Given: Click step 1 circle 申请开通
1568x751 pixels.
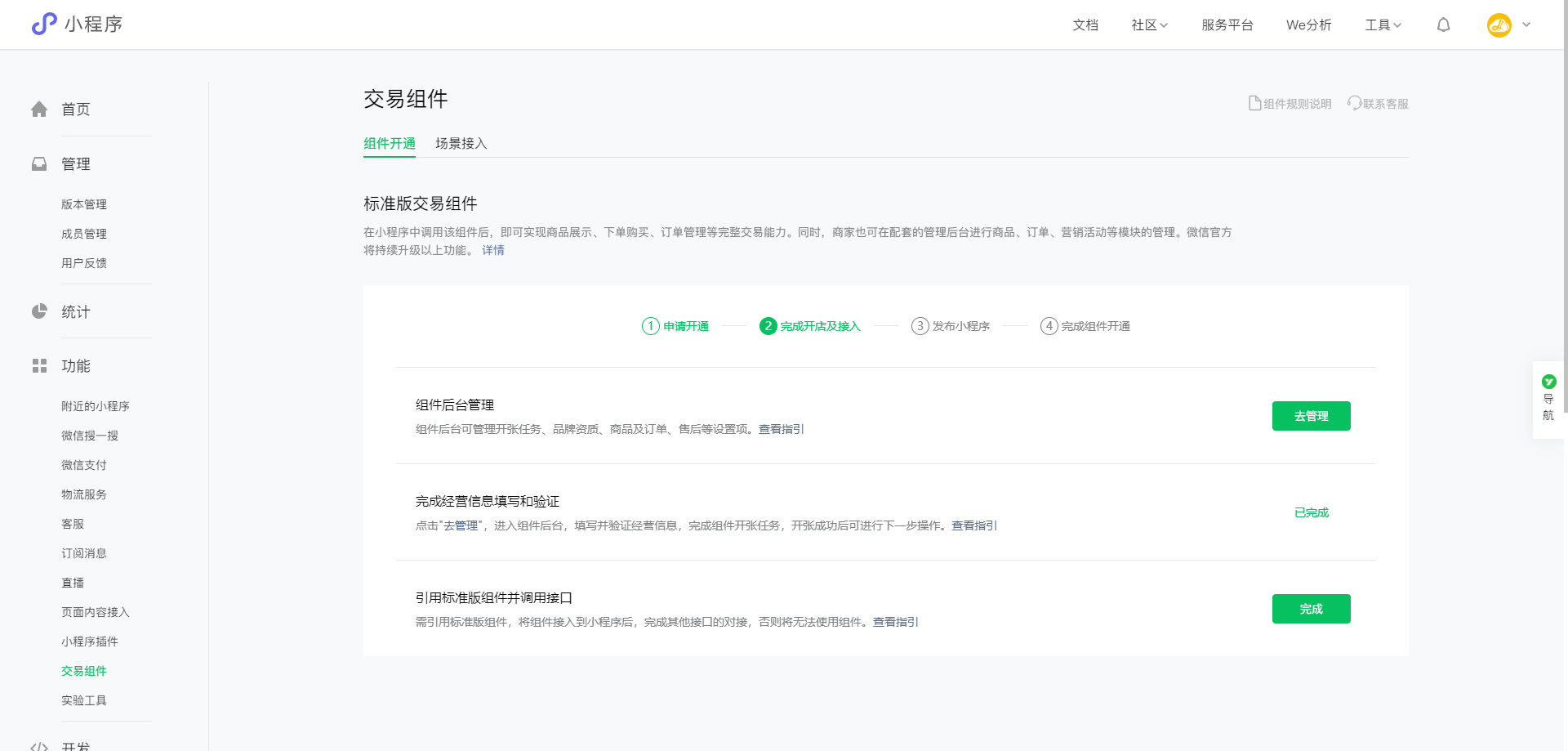Looking at the screenshot, I should pyautogui.click(x=650, y=326).
